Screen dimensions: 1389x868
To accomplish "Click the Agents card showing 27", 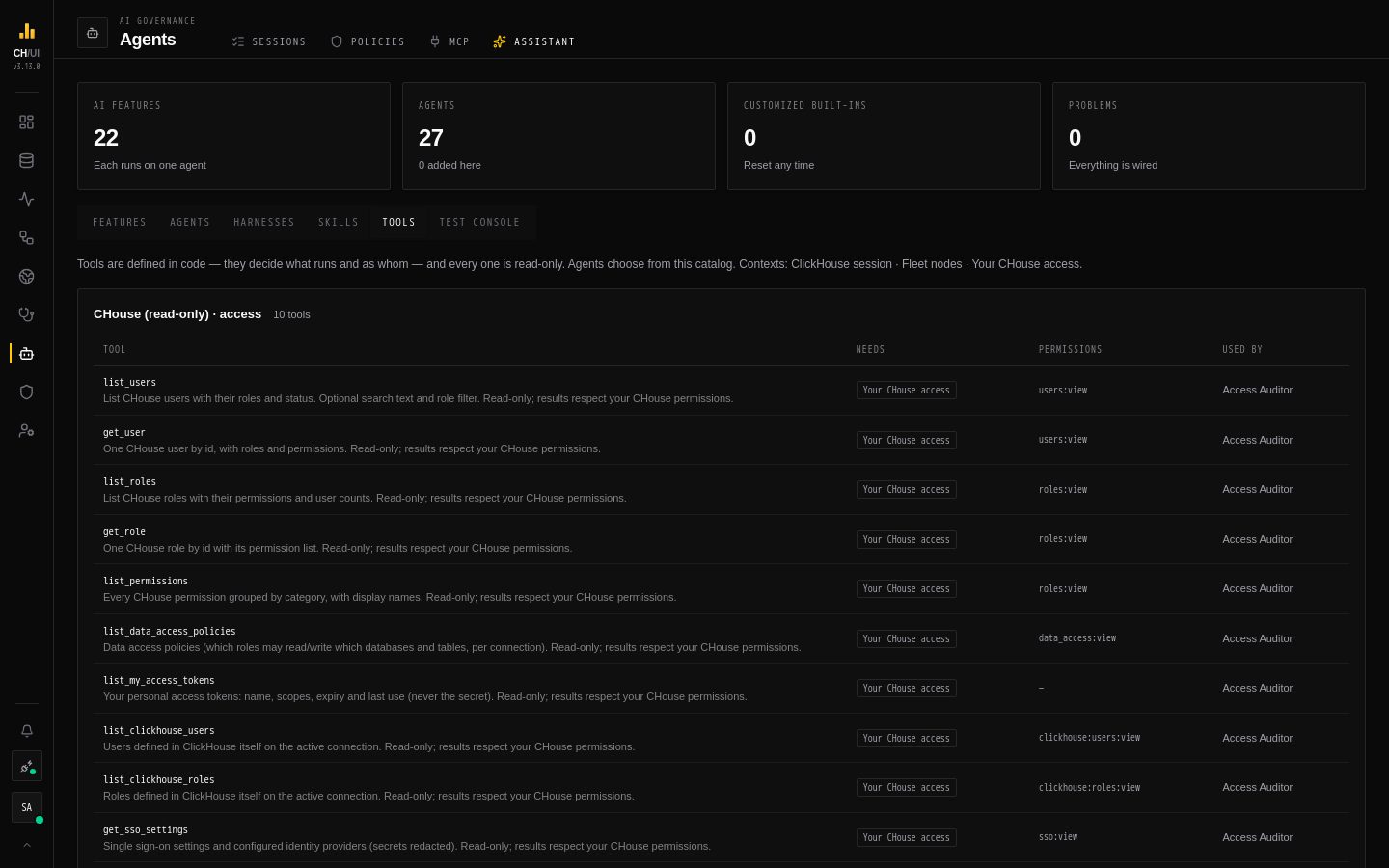I will [x=558, y=136].
